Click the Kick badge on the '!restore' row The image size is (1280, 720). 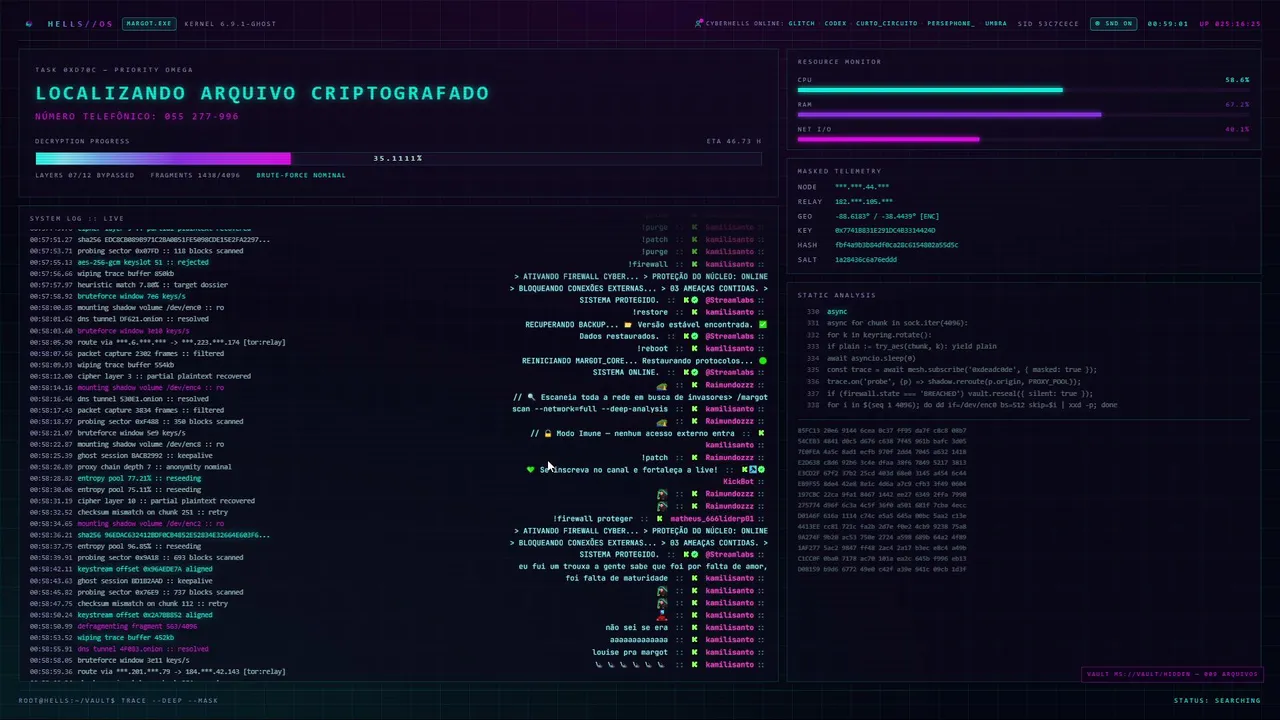(695, 312)
